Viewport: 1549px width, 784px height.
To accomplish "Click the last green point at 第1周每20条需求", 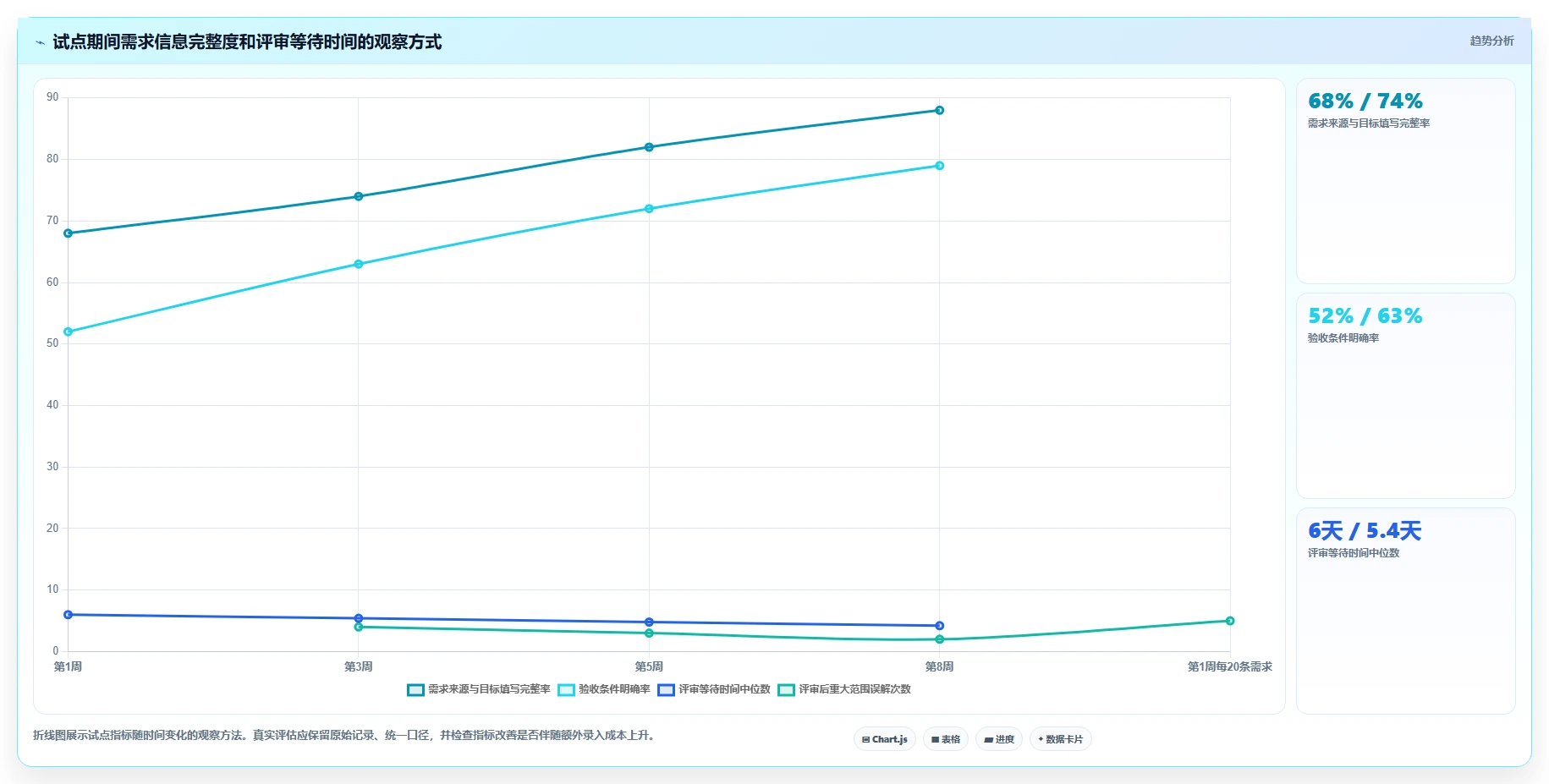I will click(1230, 621).
